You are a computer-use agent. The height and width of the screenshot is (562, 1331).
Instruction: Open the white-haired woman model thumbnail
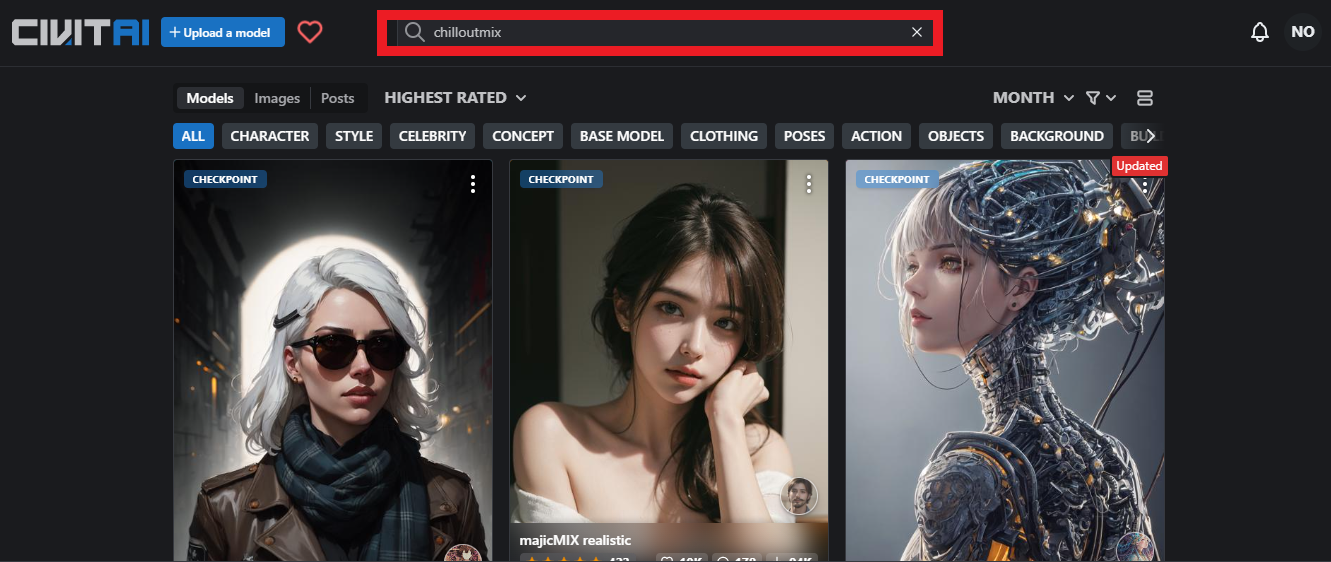coord(333,360)
